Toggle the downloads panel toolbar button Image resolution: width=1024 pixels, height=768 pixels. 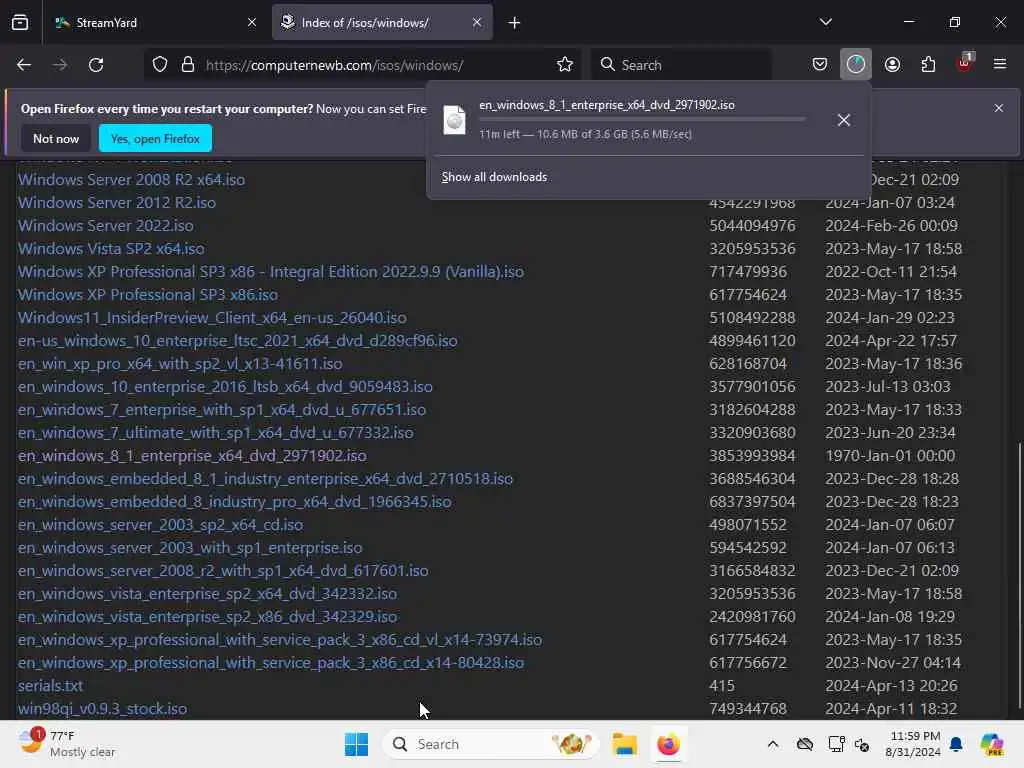856,64
